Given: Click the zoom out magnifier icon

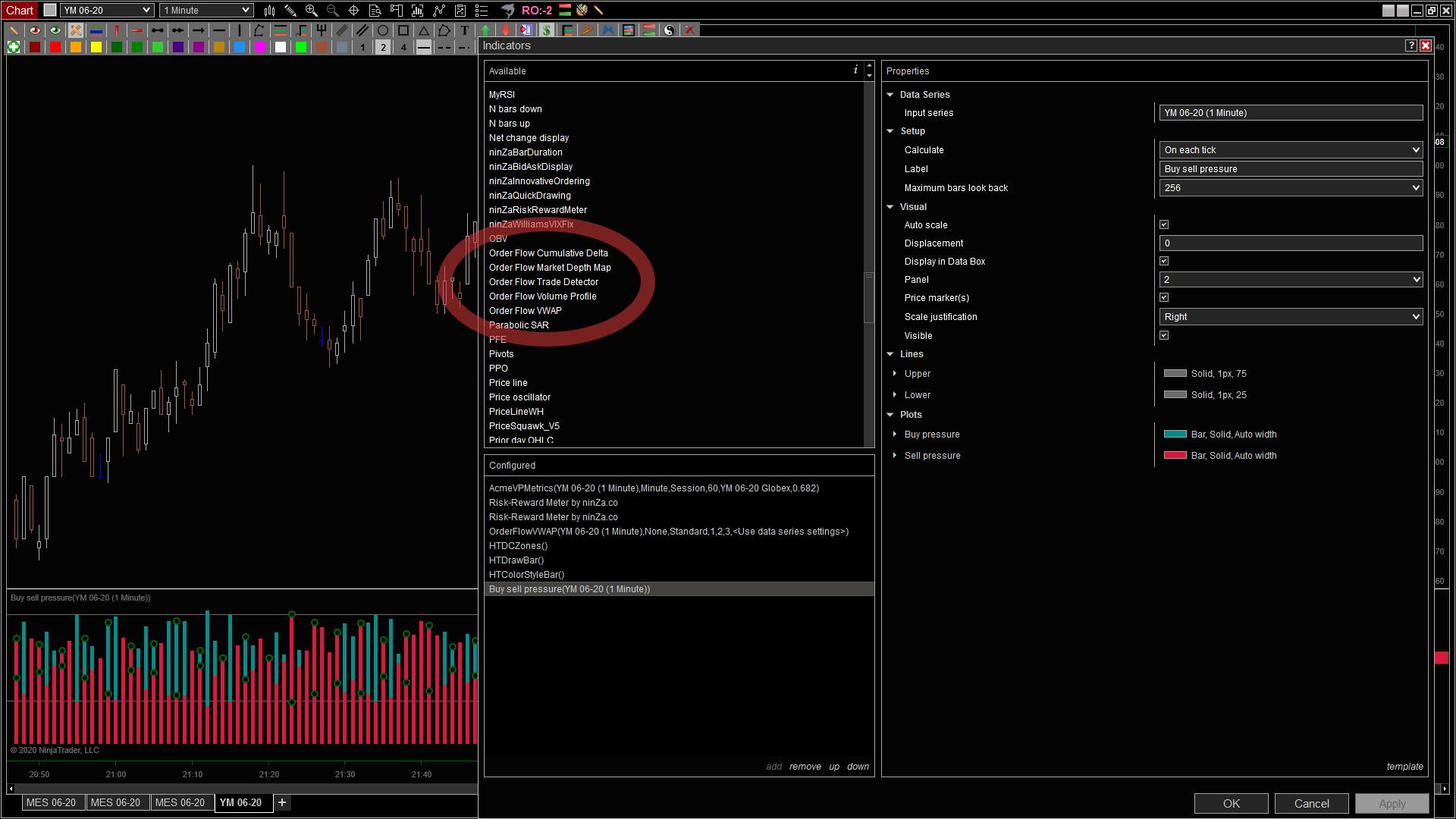Looking at the screenshot, I should pyautogui.click(x=333, y=11).
